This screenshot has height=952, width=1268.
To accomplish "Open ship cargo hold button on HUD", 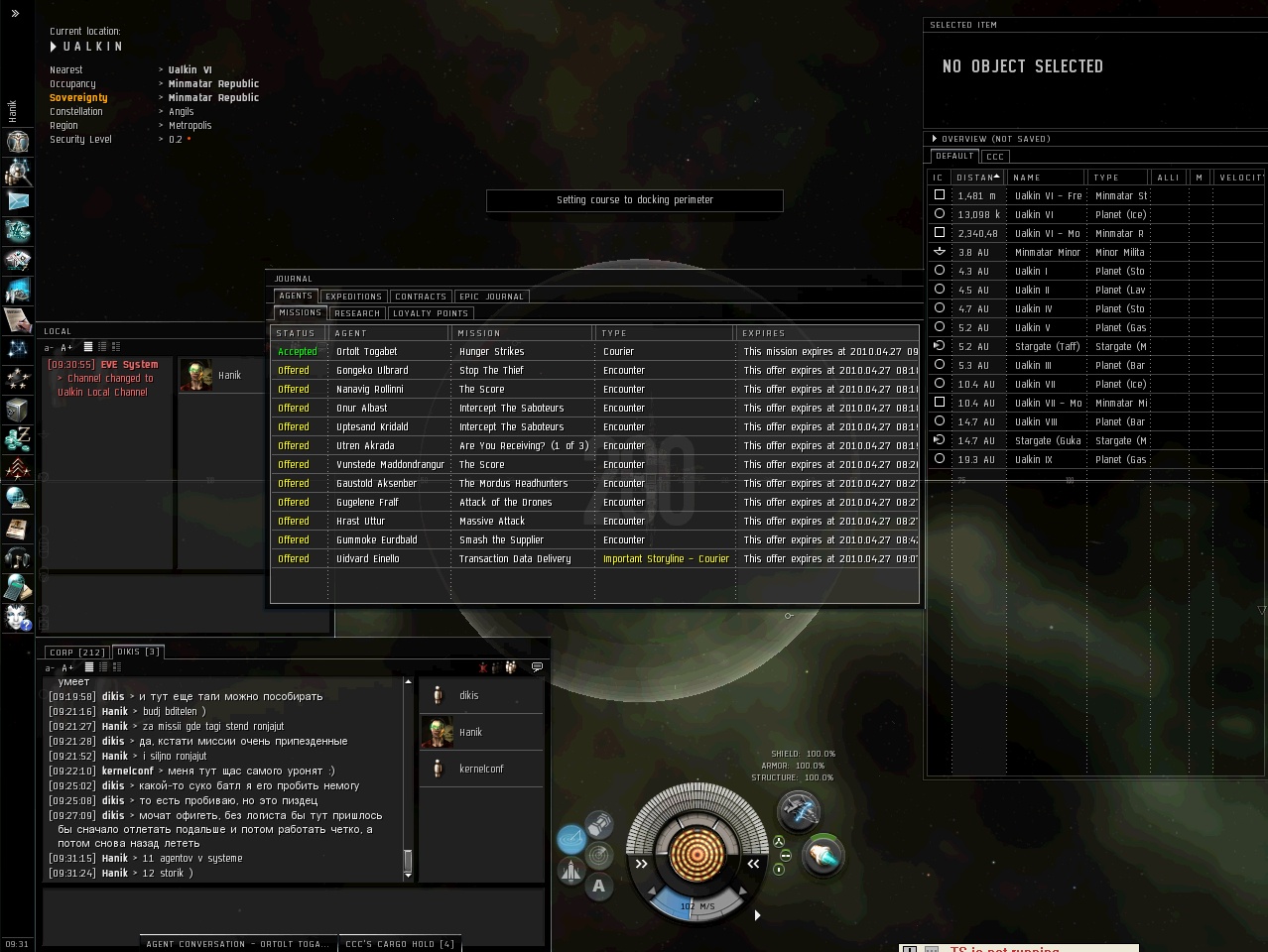I will [598, 825].
